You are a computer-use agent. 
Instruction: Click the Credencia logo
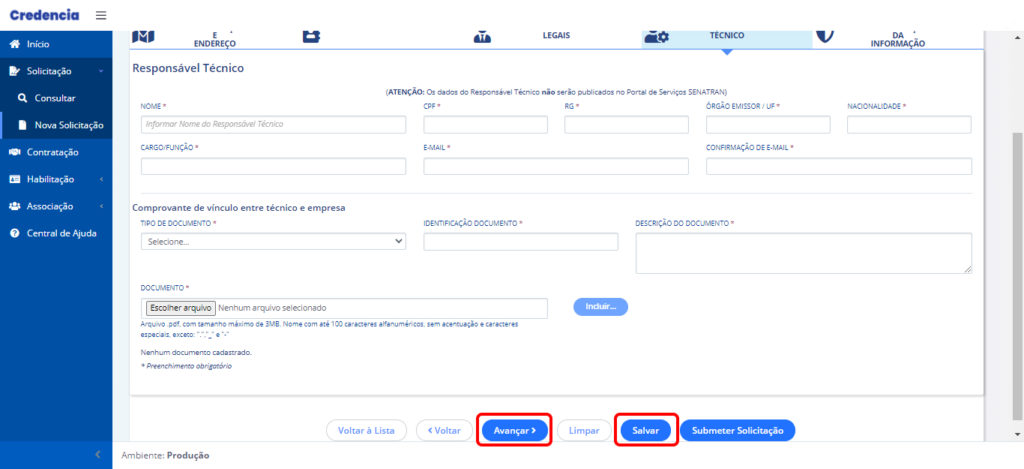(x=44, y=15)
